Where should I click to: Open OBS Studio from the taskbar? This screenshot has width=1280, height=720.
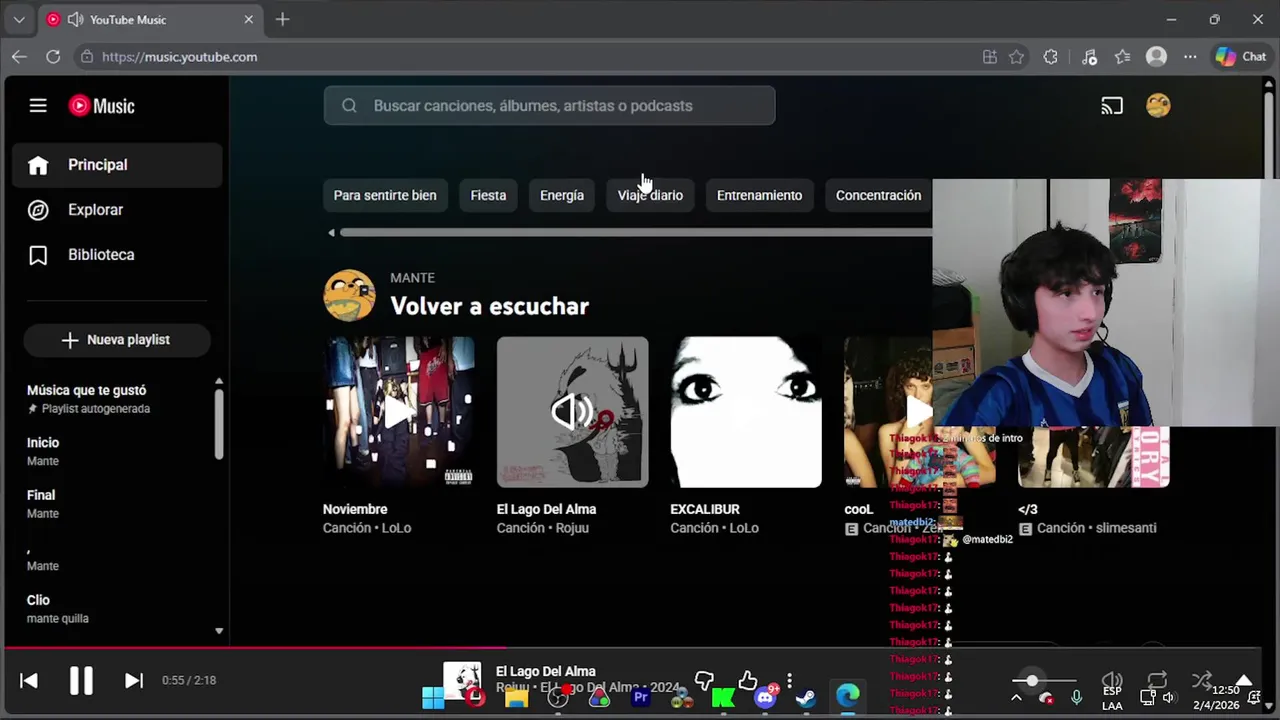[558, 697]
